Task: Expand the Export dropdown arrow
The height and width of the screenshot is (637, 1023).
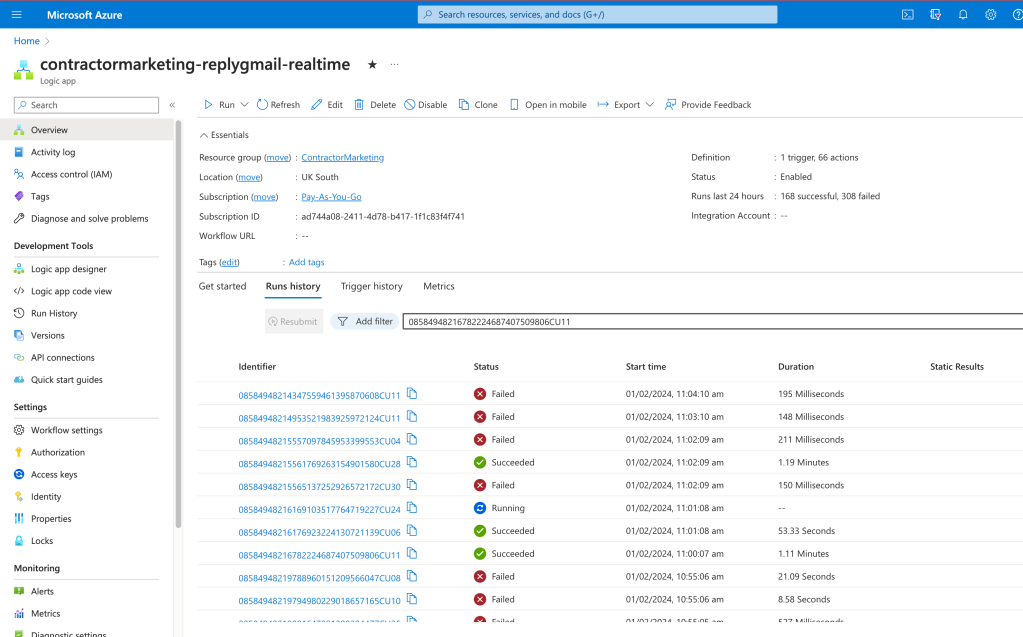Action: 650,104
